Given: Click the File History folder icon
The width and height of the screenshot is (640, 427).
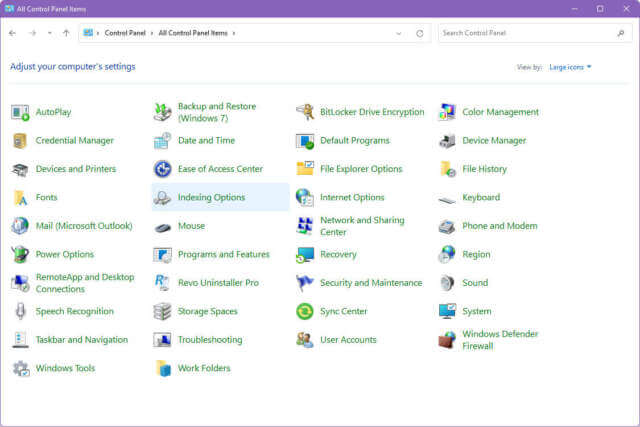Looking at the screenshot, I should pos(447,169).
